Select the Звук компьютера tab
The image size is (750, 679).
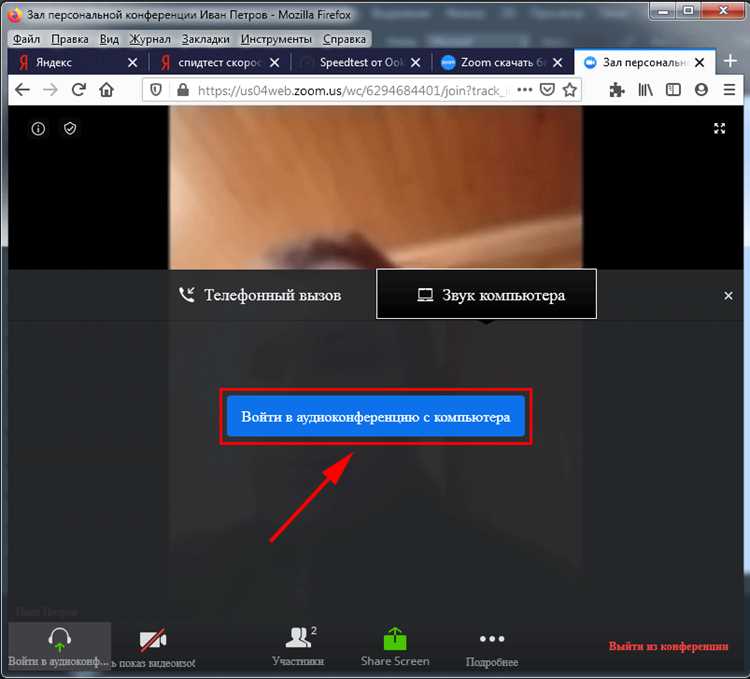pos(486,295)
